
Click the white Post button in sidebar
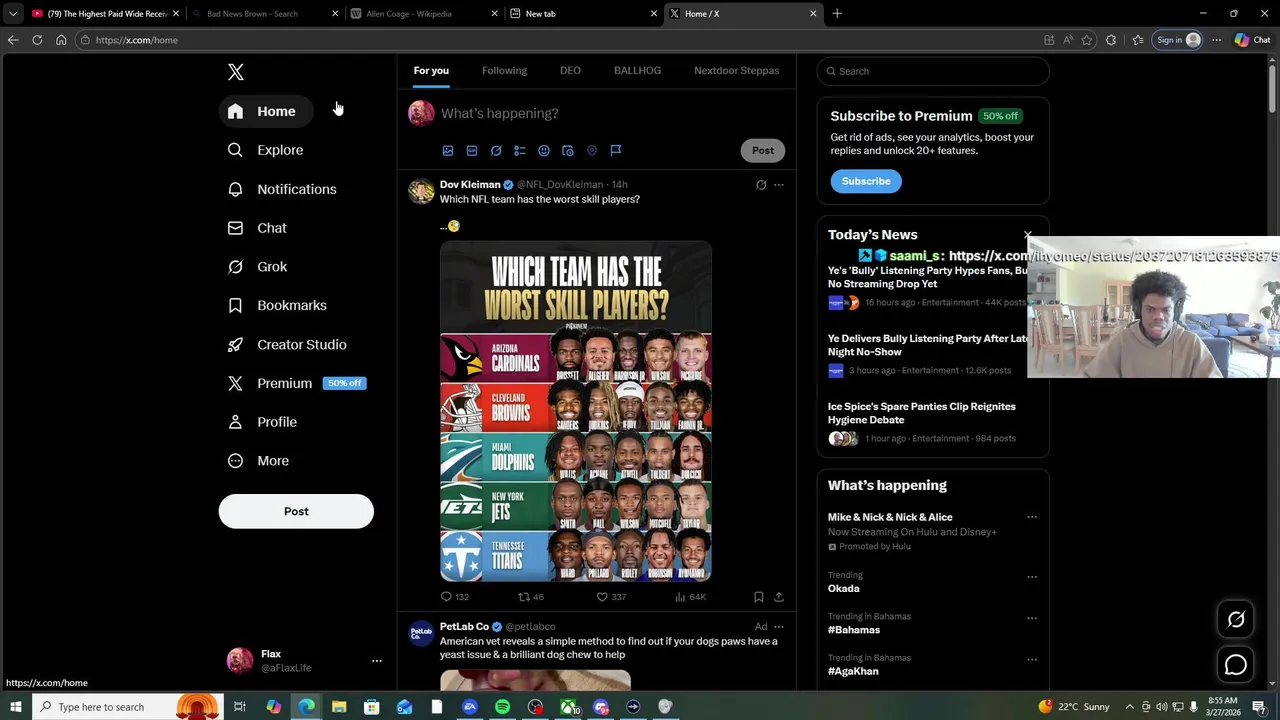[x=296, y=511]
